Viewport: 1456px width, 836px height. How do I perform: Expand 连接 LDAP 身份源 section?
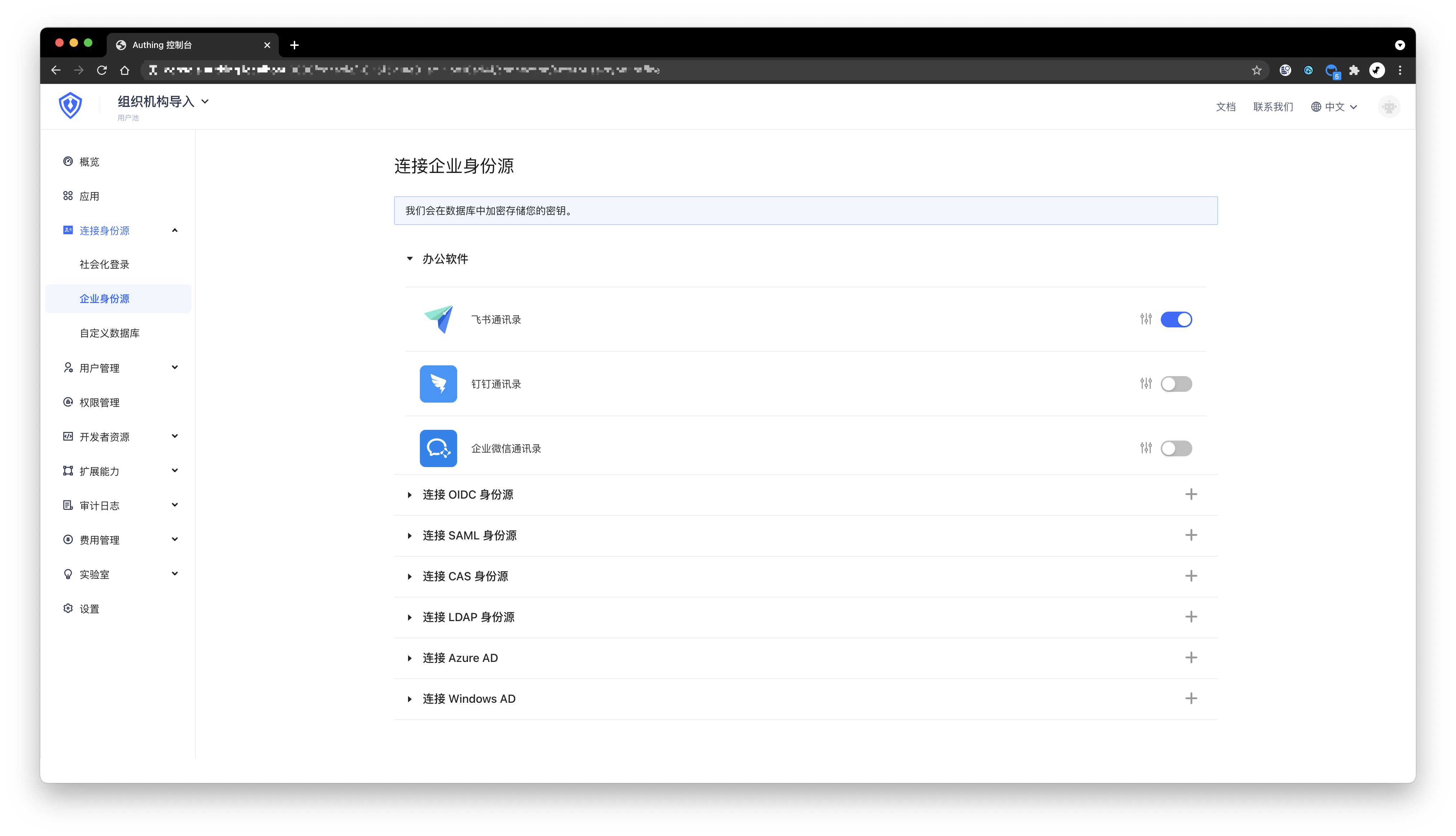click(468, 617)
